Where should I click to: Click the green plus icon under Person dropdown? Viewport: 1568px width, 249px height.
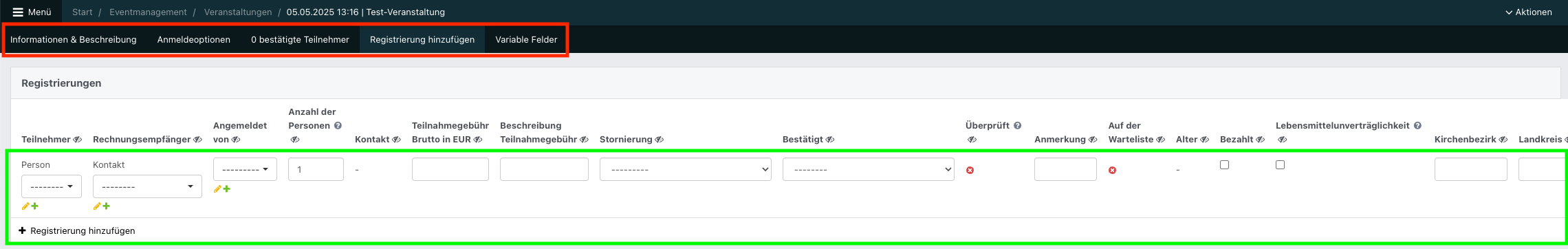(x=35, y=206)
